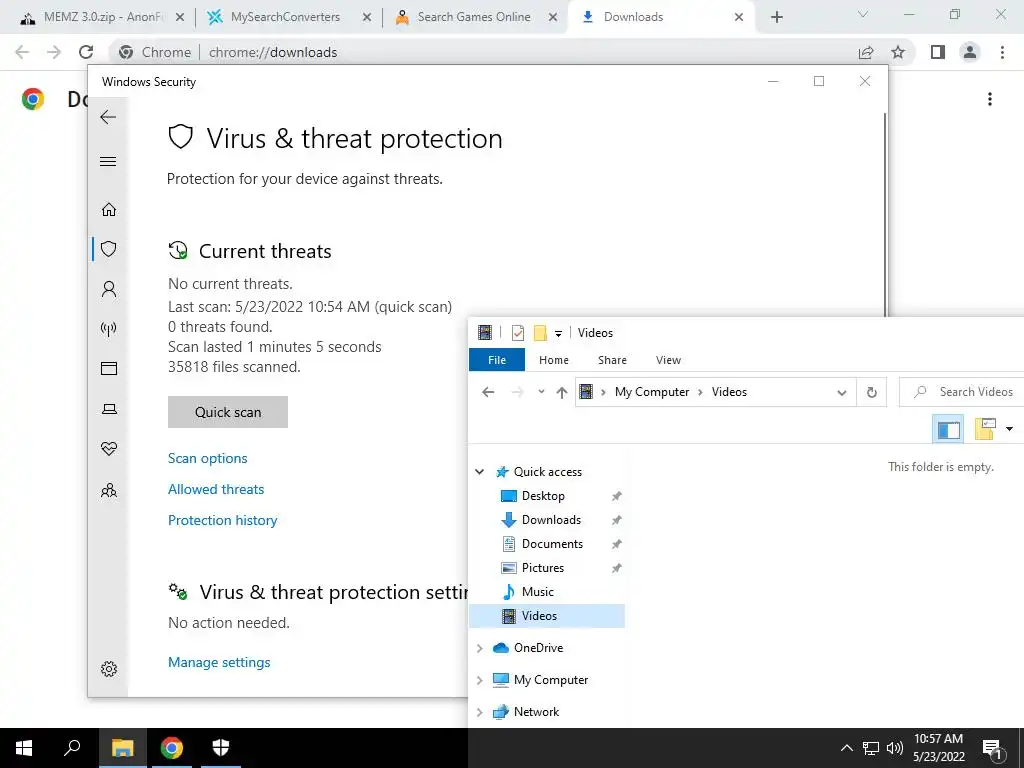1024x768 pixels.
Task: Open Protection history link
Action: [223, 520]
